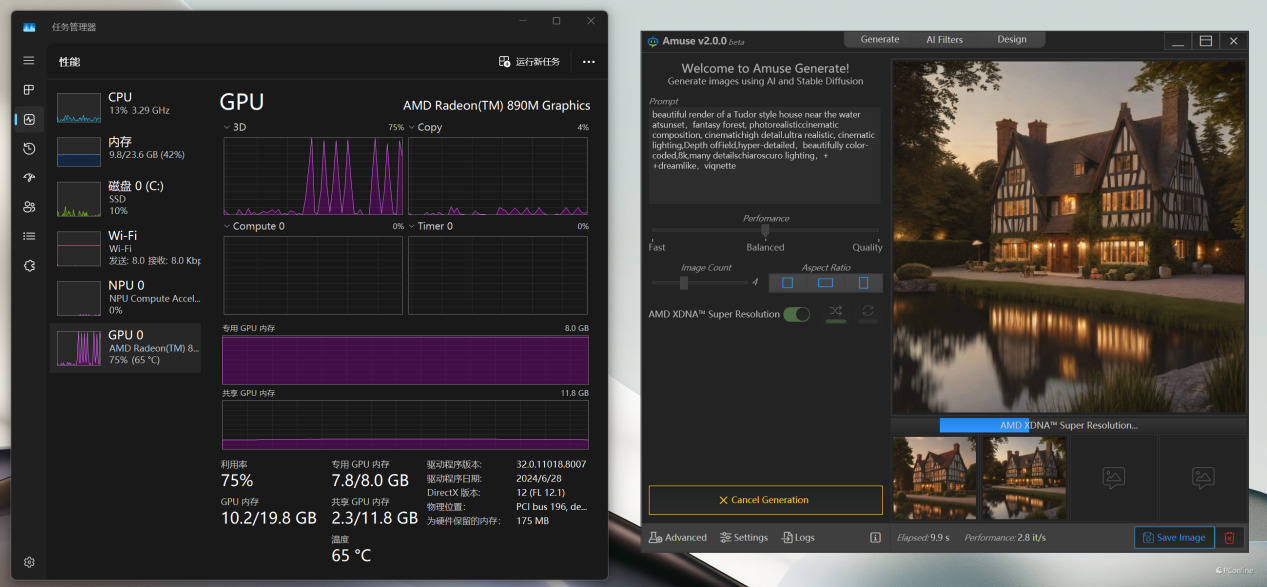1267x587 pixels.
Task: Select CPU in performance list
Action: 126,106
